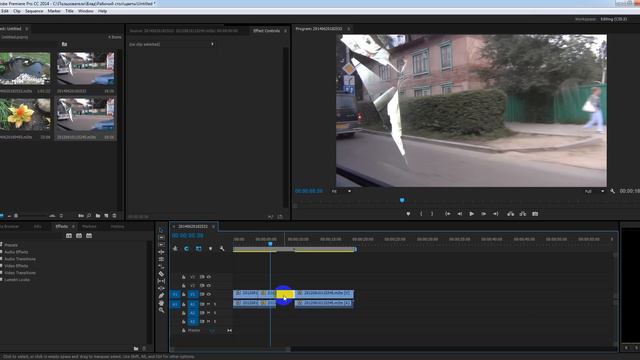Expand Video Transitions folder
Viewport: 640px width, 360px height.
(x=1, y=273)
